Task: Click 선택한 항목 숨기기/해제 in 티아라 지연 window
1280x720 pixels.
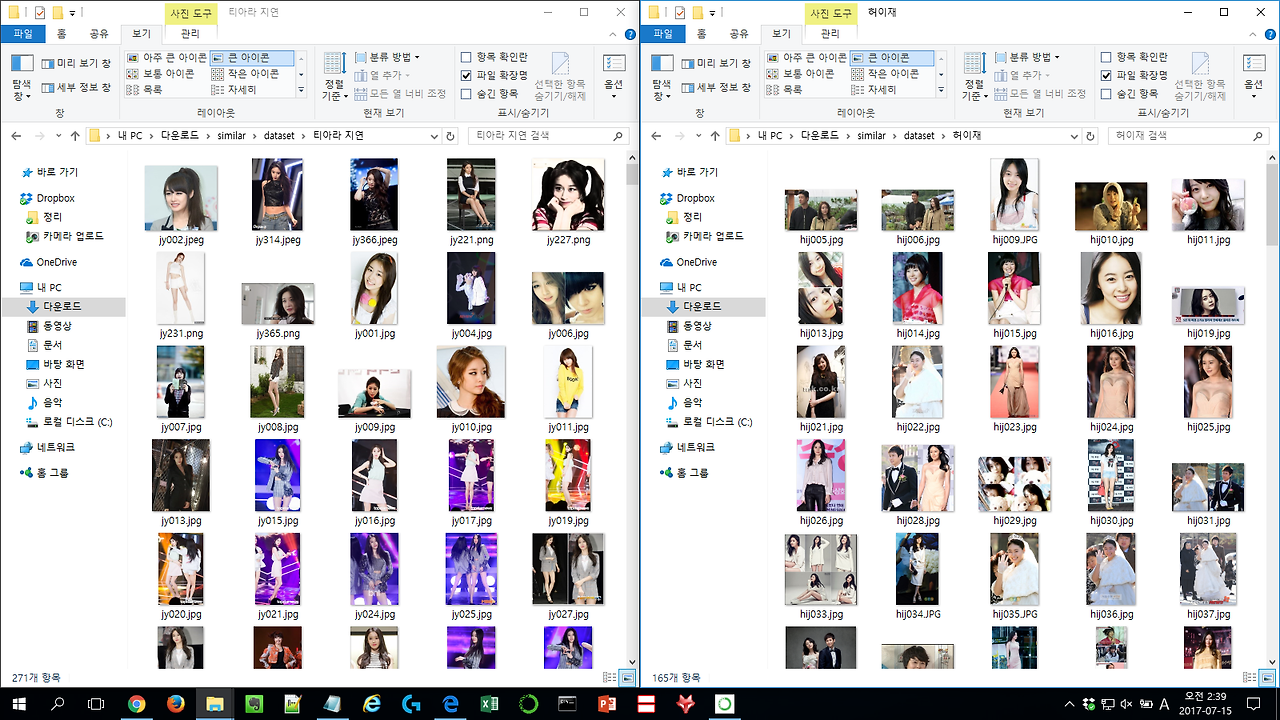Action: (560, 76)
